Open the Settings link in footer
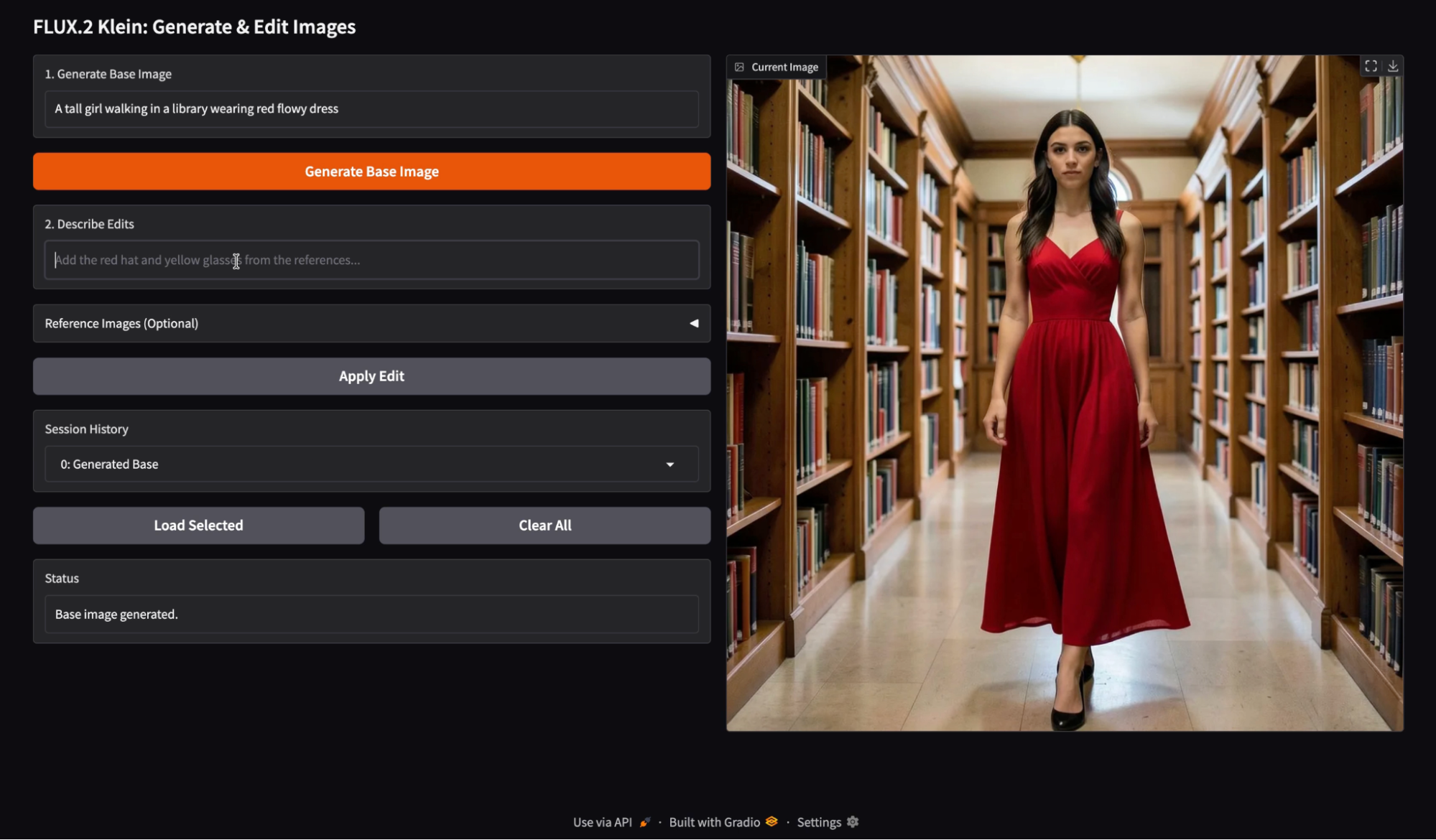Viewport: 1436px width, 840px height. coord(818,822)
